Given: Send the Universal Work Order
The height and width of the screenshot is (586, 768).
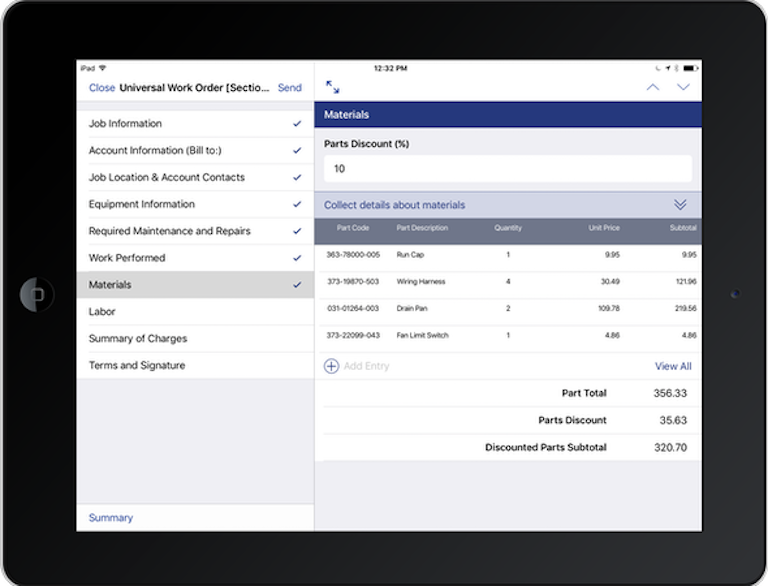Looking at the screenshot, I should (289, 88).
